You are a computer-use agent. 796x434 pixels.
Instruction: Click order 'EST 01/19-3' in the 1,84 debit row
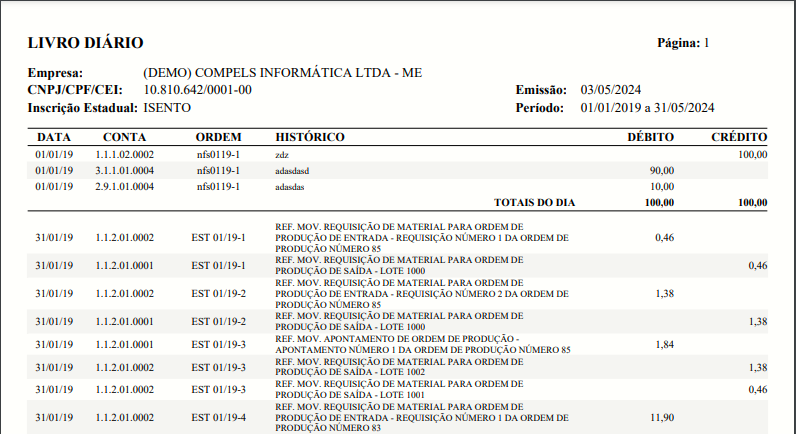218,344
